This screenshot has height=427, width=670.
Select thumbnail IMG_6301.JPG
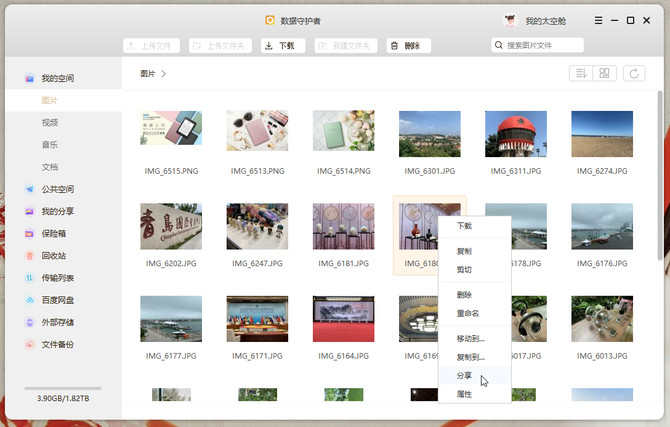coord(430,134)
